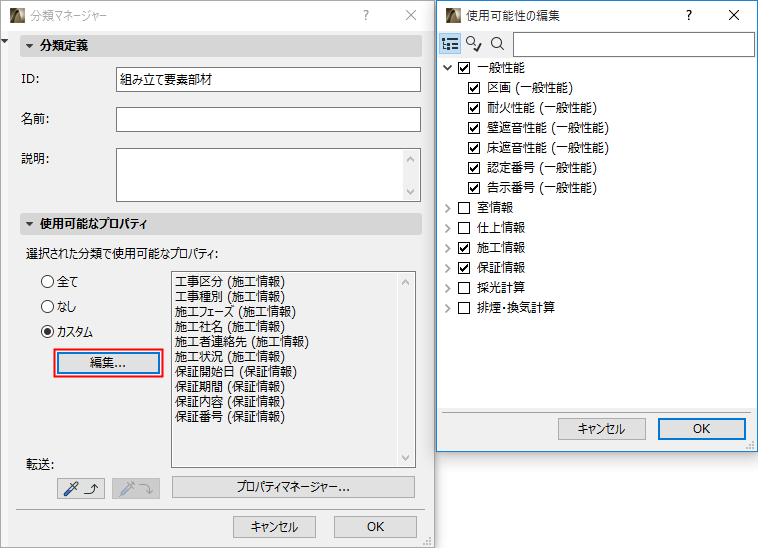Screen dimensions: 758x548
Task: Select the 全て radio button
Action: click(x=47, y=281)
